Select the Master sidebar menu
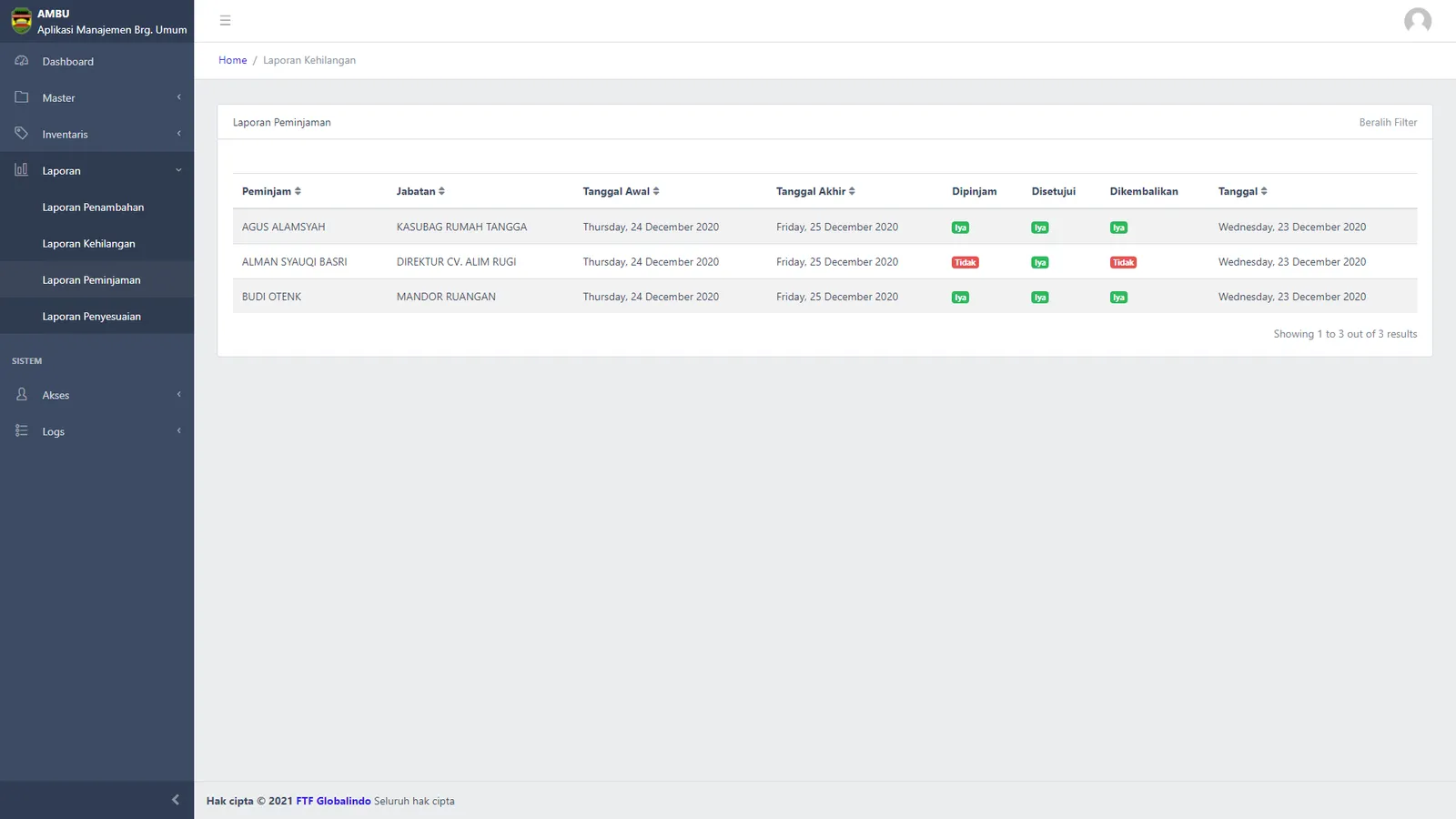Image resolution: width=1456 pixels, height=819 pixels. (x=96, y=97)
